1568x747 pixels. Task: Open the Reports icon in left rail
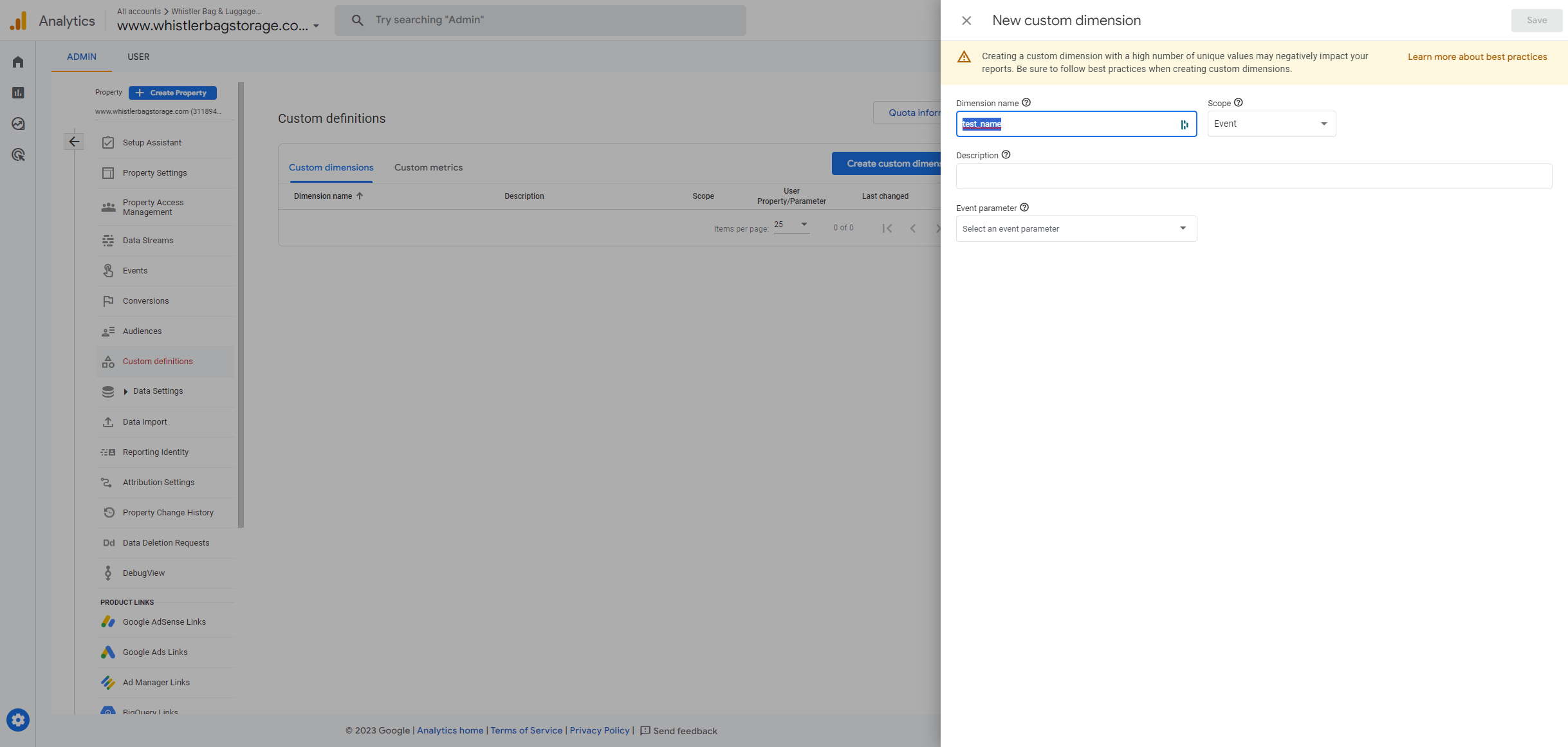click(x=18, y=93)
